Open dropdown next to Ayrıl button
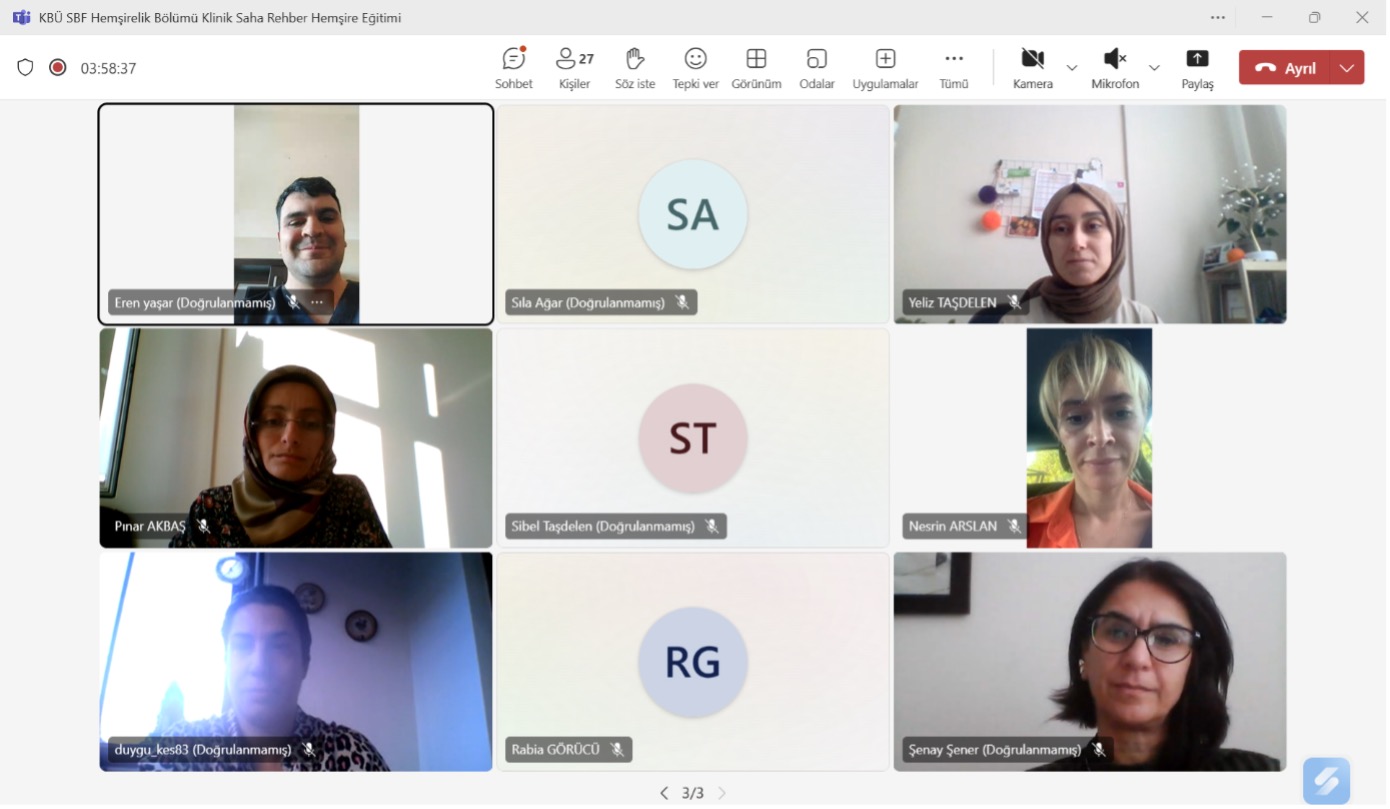The image size is (1390, 809). [x=1347, y=68]
